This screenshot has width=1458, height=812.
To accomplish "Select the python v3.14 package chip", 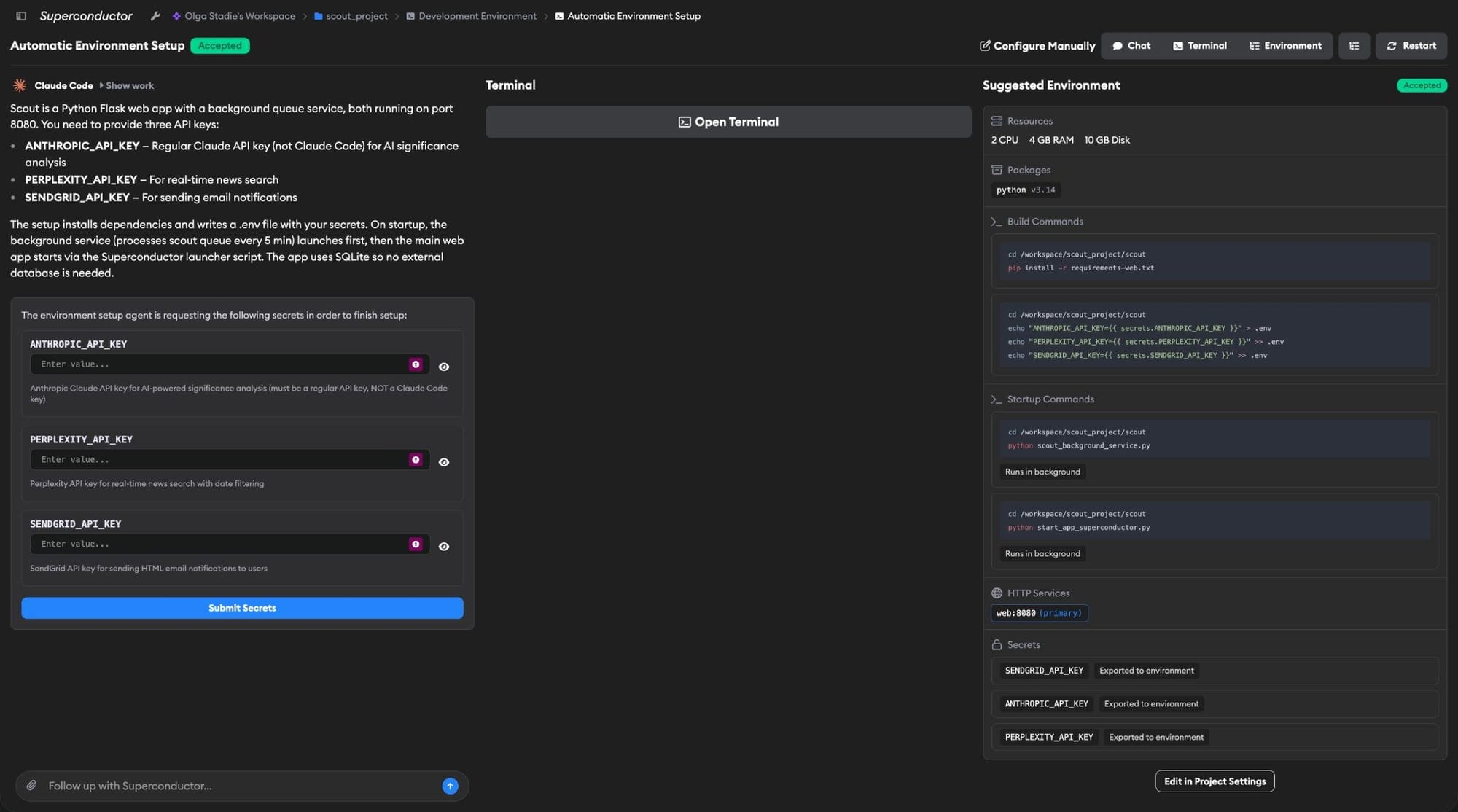I will (1026, 190).
